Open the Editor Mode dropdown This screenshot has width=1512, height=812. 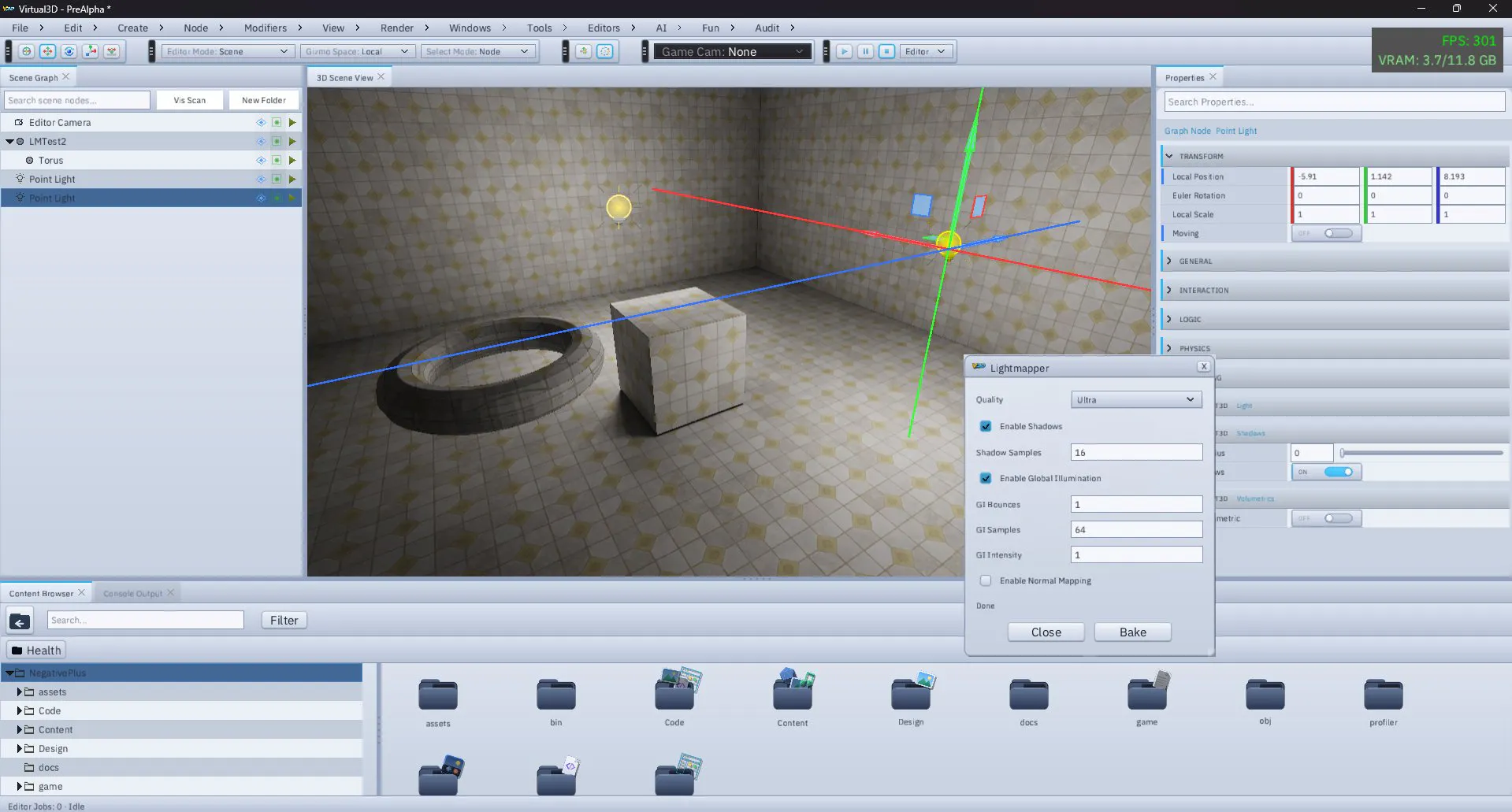(x=228, y=51)
